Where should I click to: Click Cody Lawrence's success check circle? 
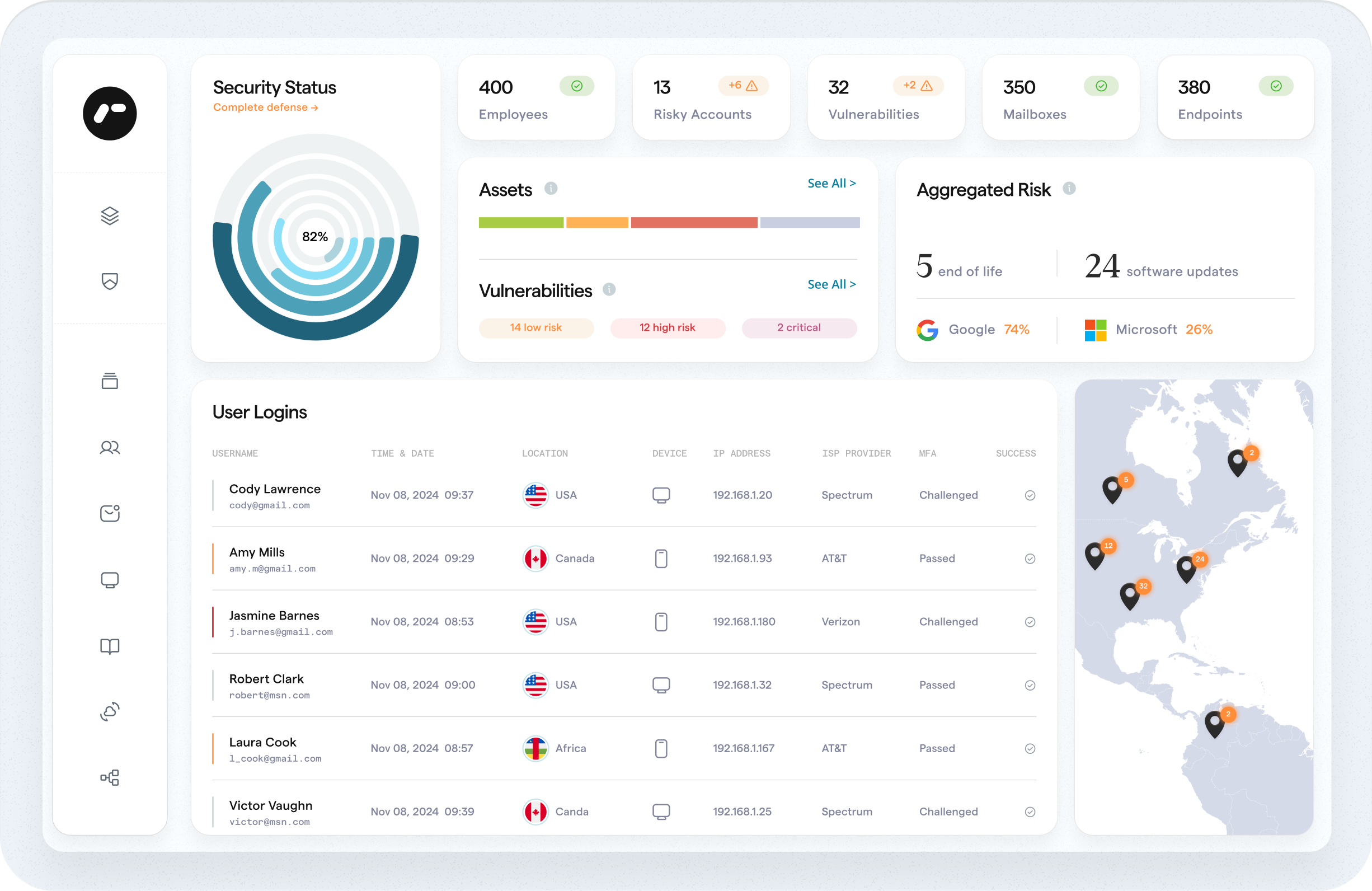point(1030,495)
